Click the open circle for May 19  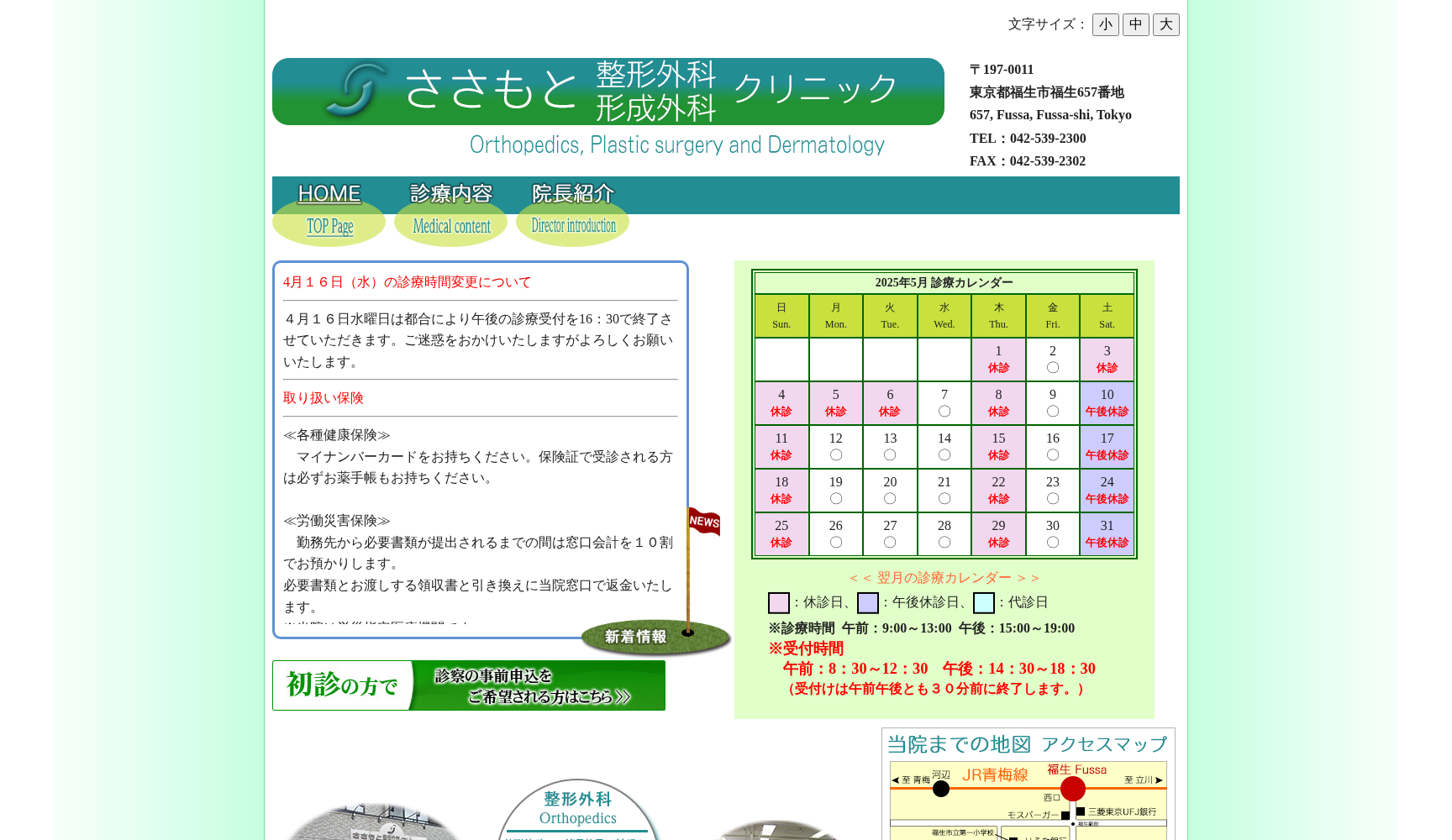836,499
